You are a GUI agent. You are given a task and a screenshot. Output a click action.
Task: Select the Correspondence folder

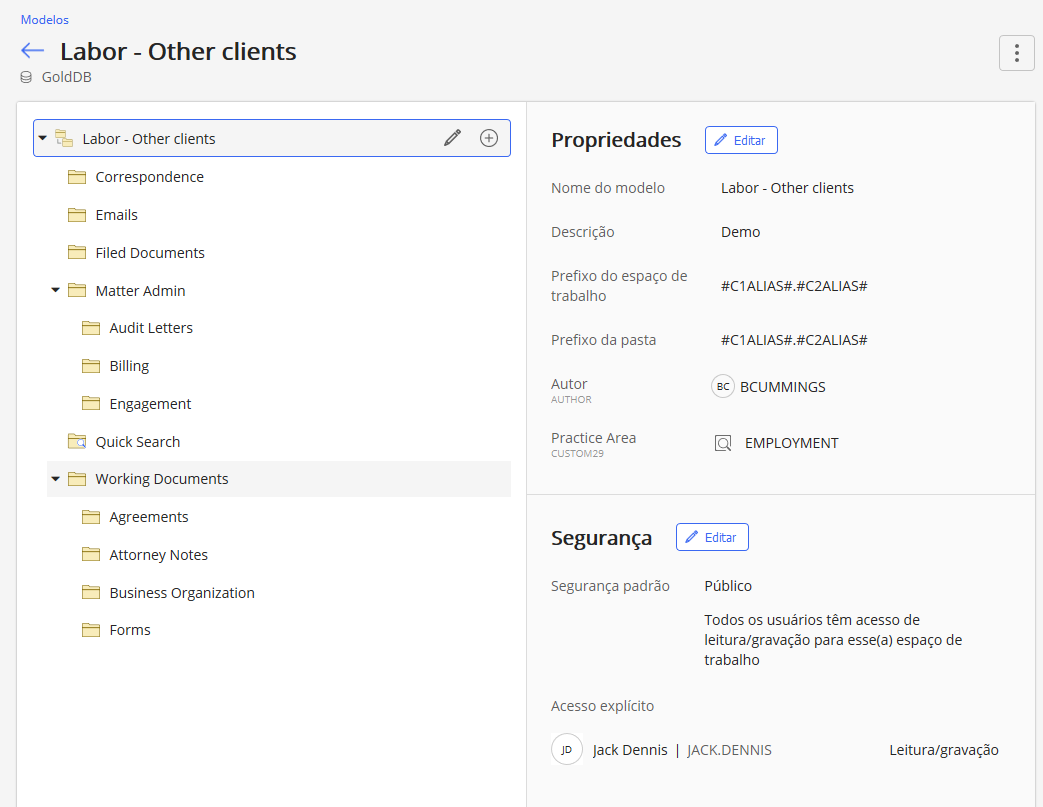(149, 177)
